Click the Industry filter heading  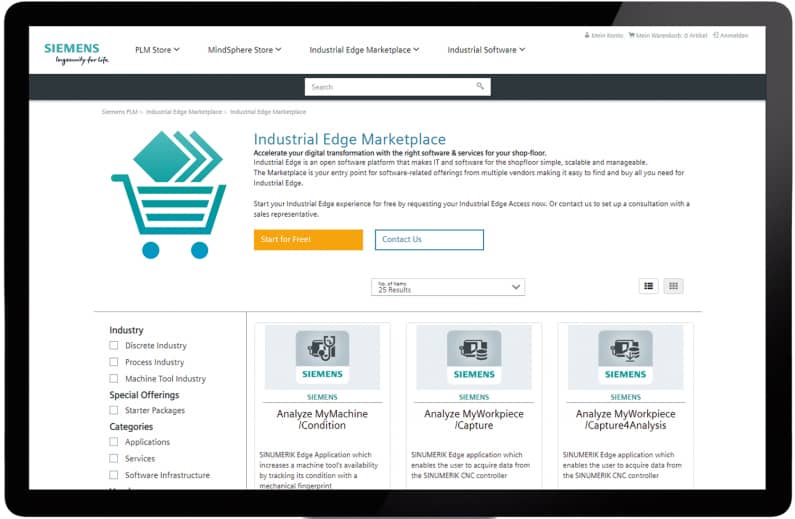tap(126, 330)
